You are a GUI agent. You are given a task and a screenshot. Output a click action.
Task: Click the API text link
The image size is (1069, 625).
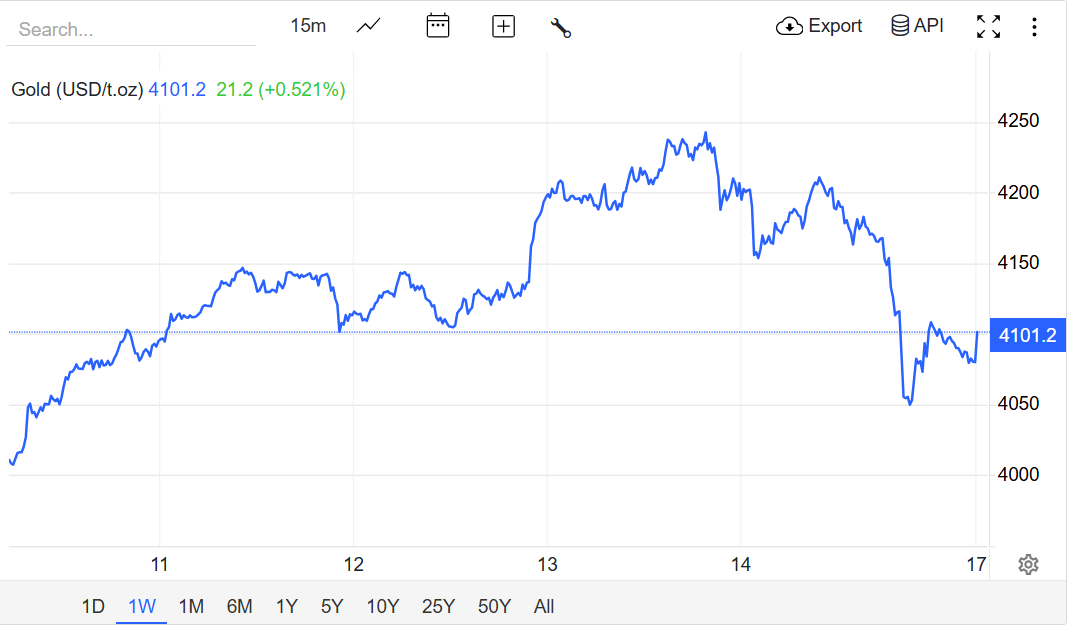click(929, 26)
